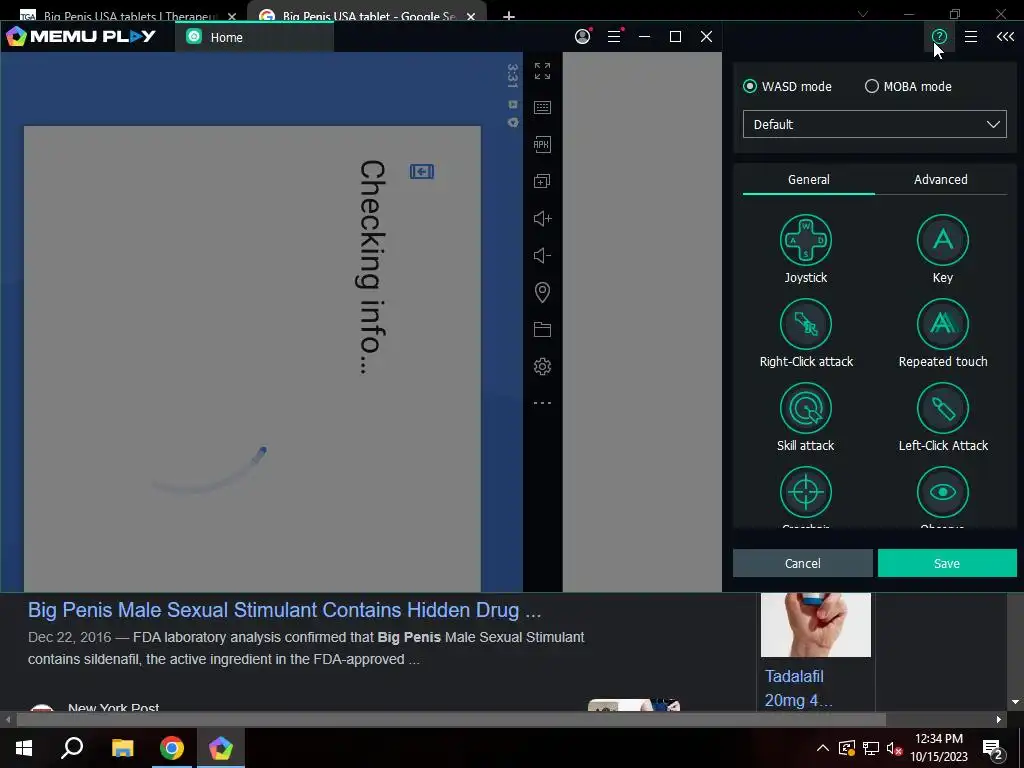Open the notification center icon

993,750
